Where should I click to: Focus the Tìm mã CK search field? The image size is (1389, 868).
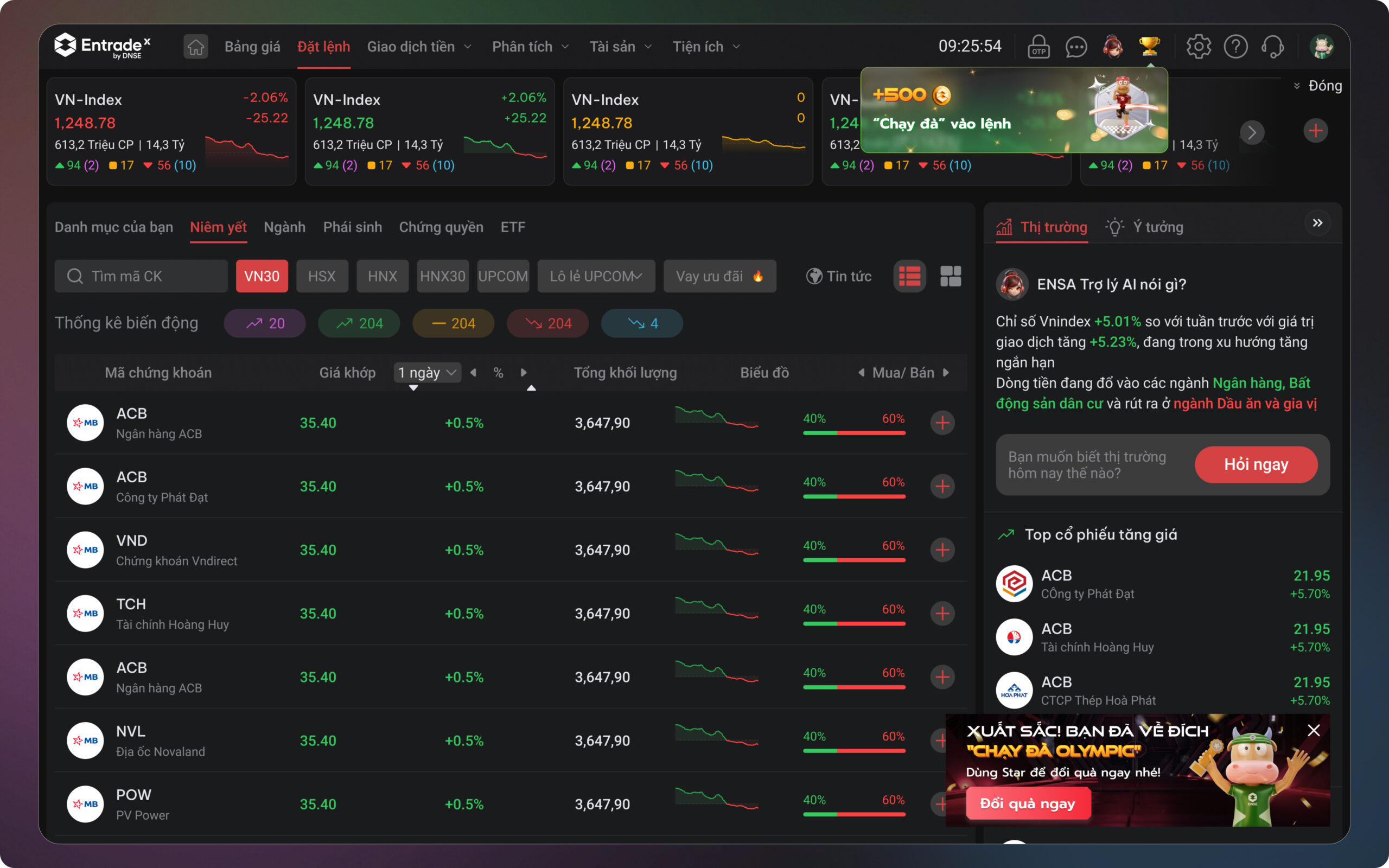(x=141, y=276)
